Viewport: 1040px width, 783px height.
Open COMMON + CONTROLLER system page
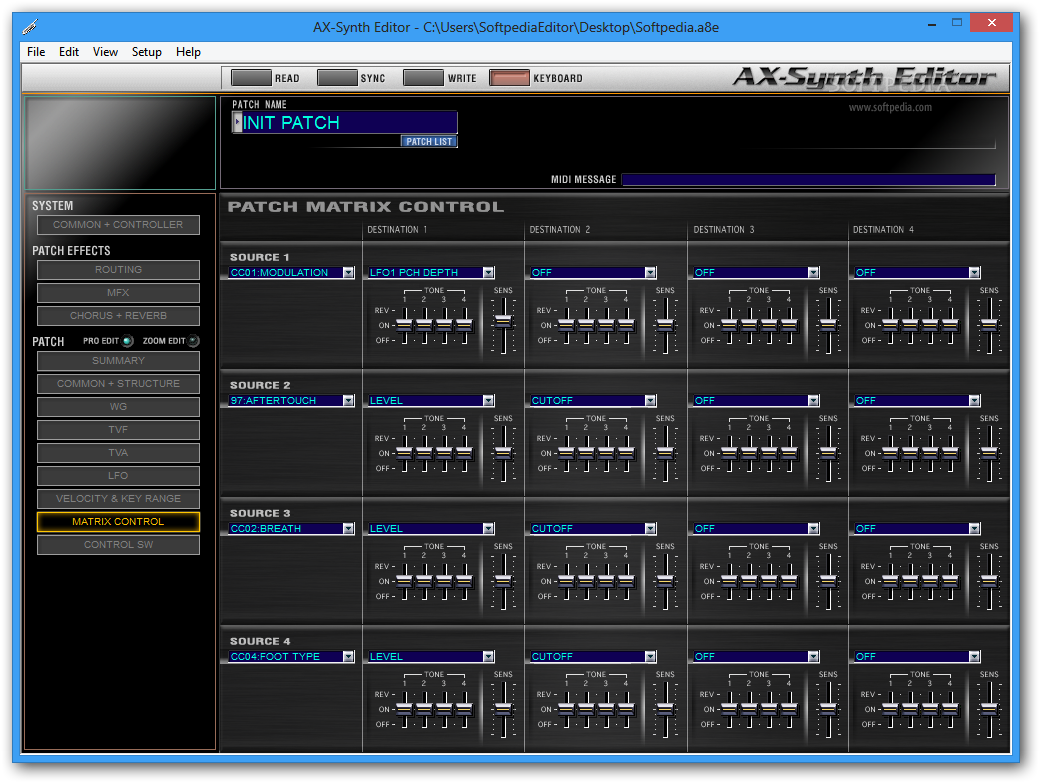coord(118,225)
